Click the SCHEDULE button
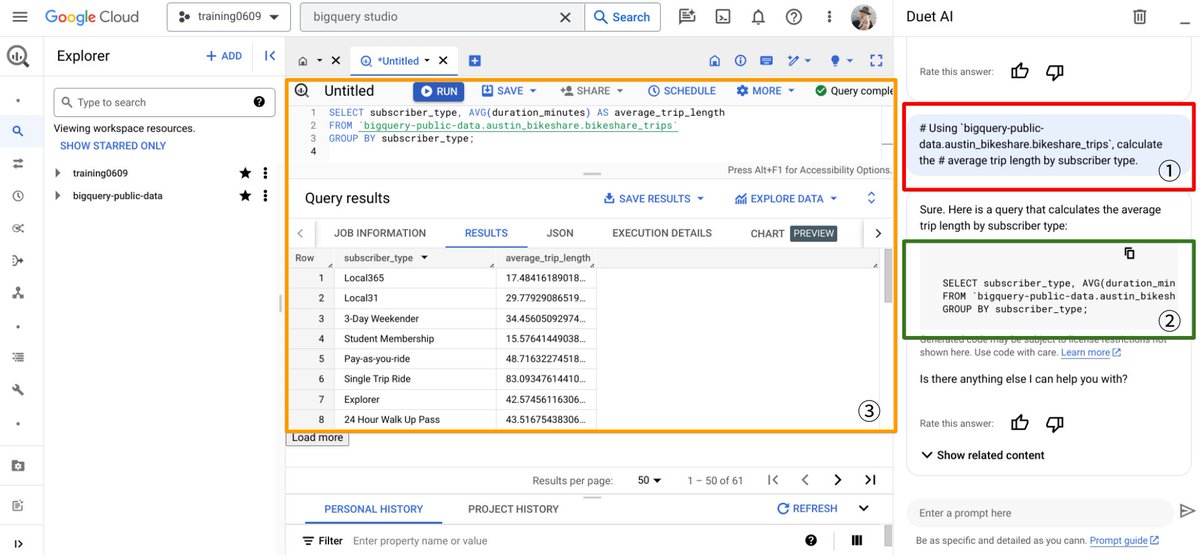Image resolution: width=1200 pixels, height=560 pixels. pos(681,91)
